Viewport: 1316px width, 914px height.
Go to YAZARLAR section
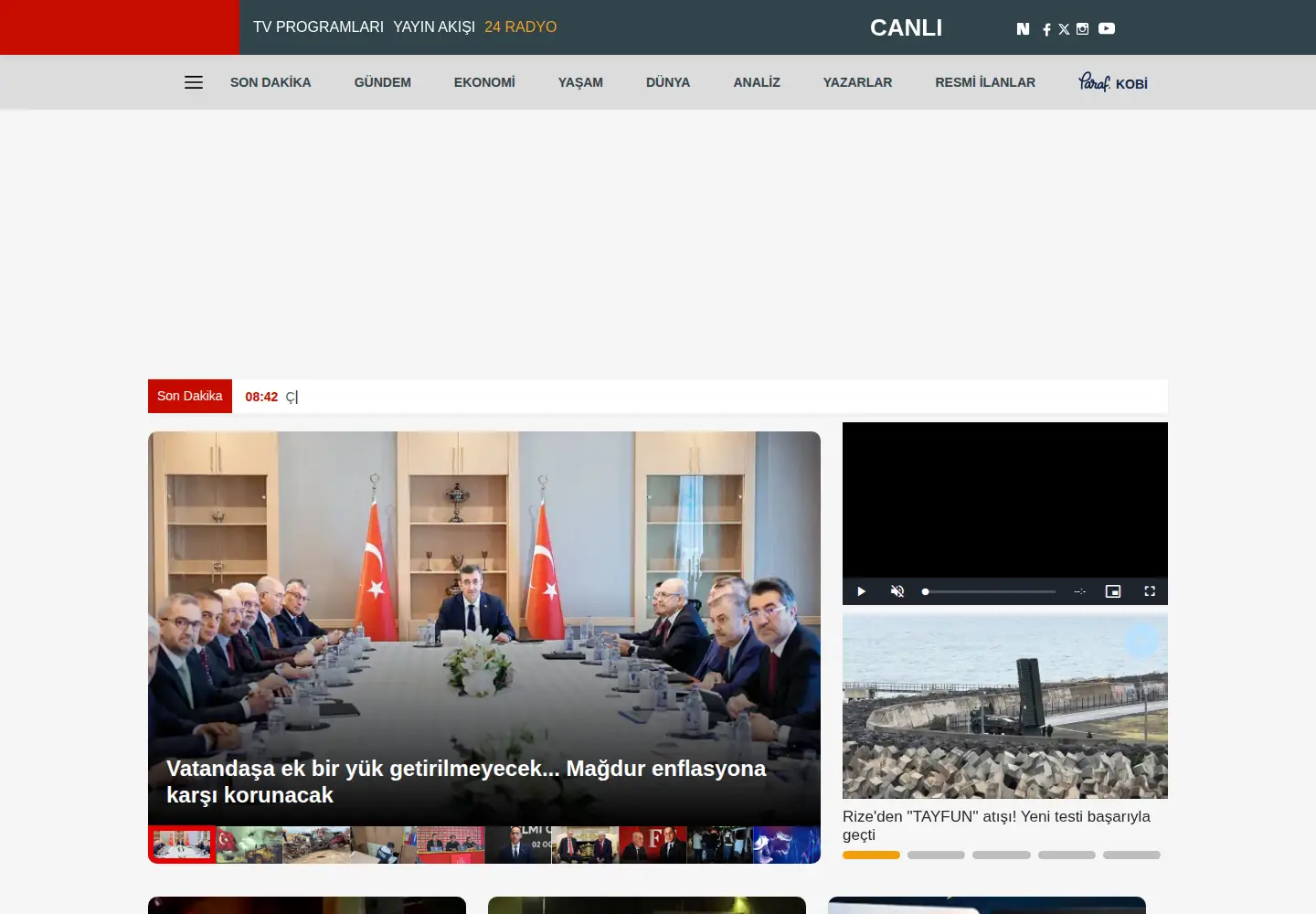coord(857,82)
